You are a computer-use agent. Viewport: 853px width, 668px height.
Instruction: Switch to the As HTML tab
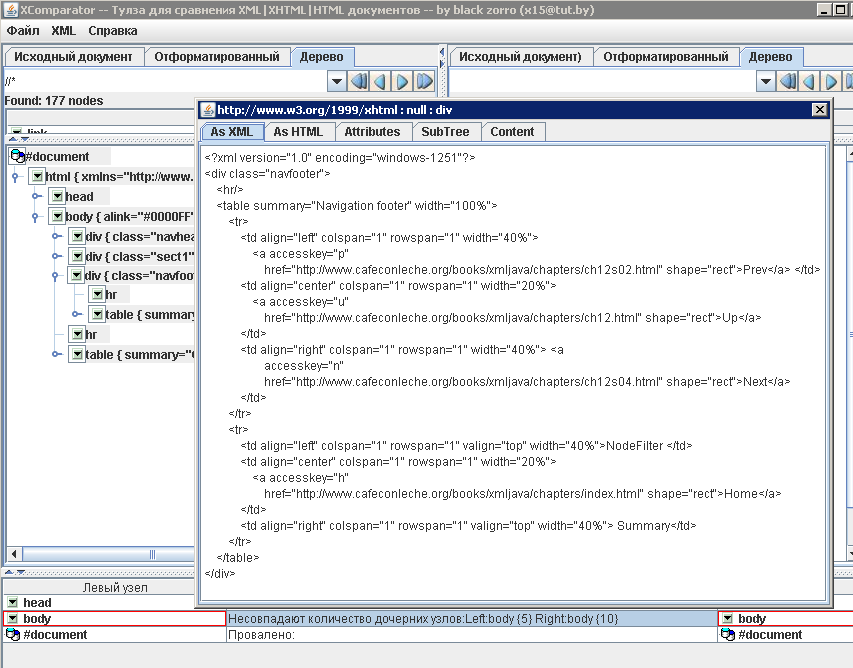click(298, 132)
